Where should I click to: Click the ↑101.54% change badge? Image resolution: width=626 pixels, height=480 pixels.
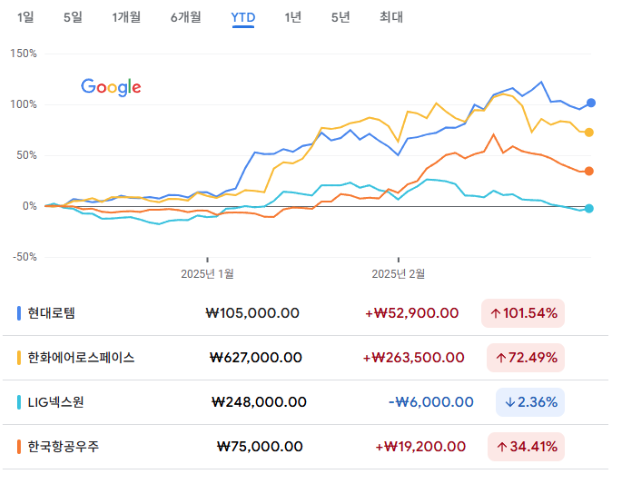click(523, 313)
